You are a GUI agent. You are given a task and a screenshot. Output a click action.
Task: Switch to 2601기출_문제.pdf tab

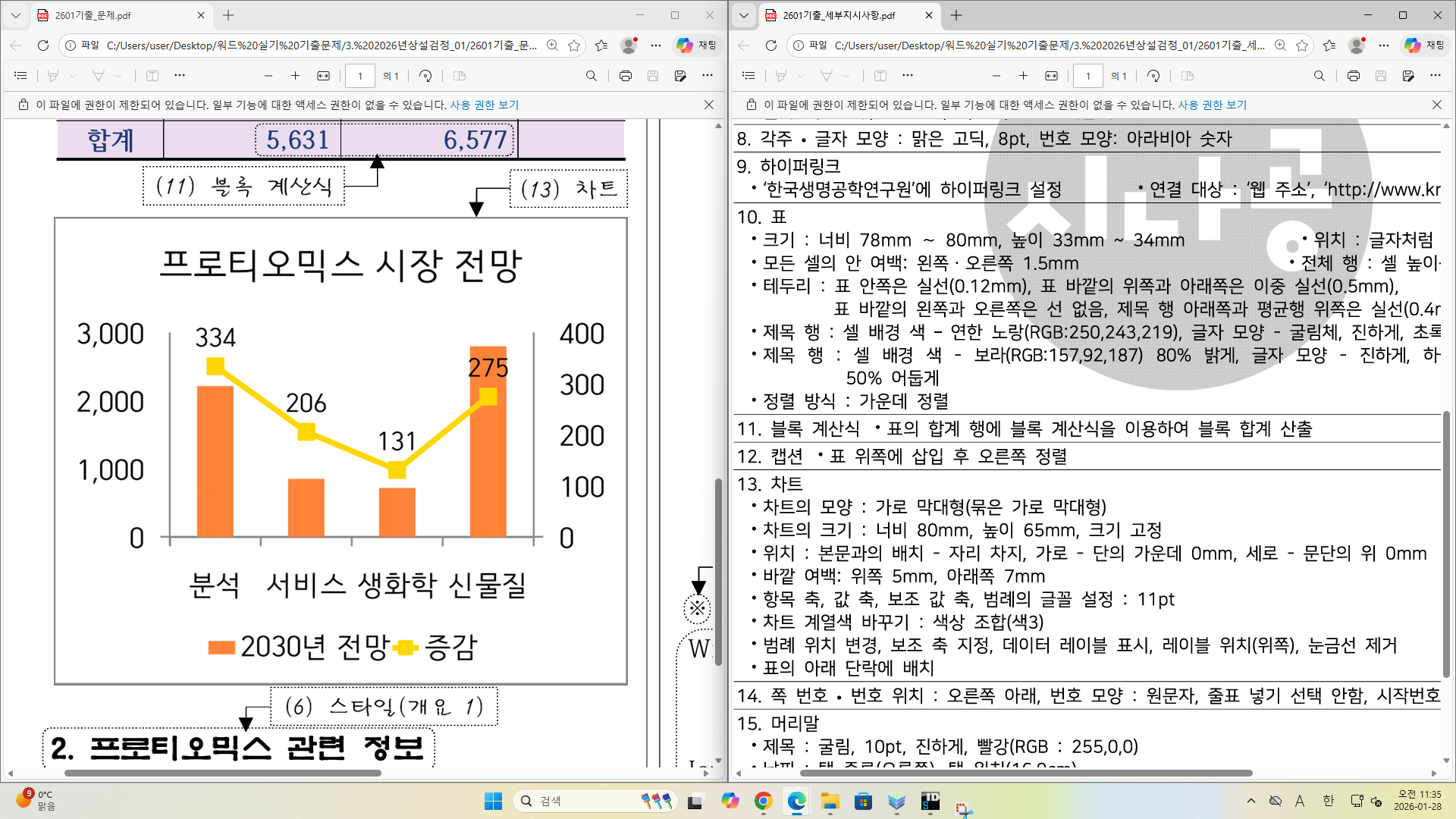pyautogui.click(x=114, y=15)
